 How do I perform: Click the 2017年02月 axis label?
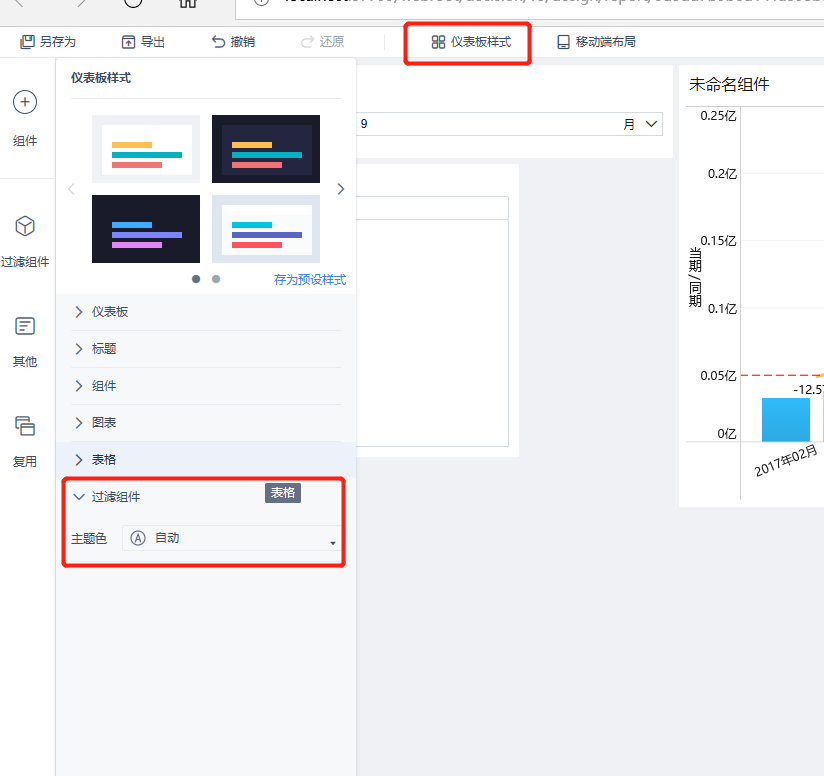[x=786, y=460]
